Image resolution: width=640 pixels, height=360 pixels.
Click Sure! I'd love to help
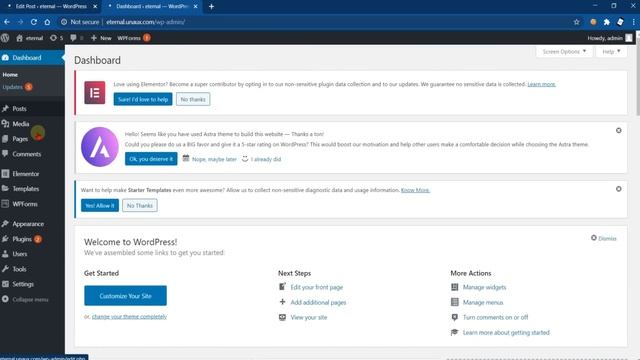point(143,99)
